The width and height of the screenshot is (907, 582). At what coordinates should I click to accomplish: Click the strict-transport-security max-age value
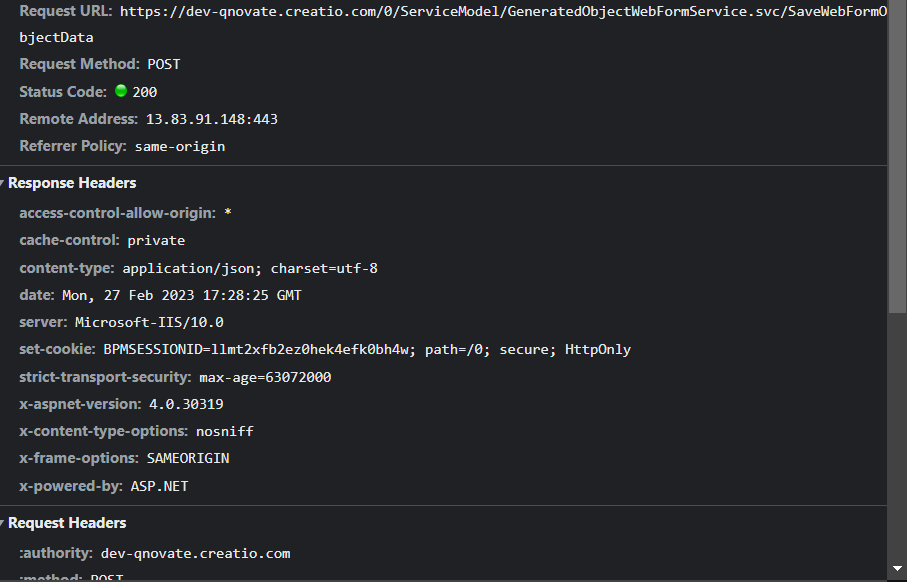[x=265, y=377]
